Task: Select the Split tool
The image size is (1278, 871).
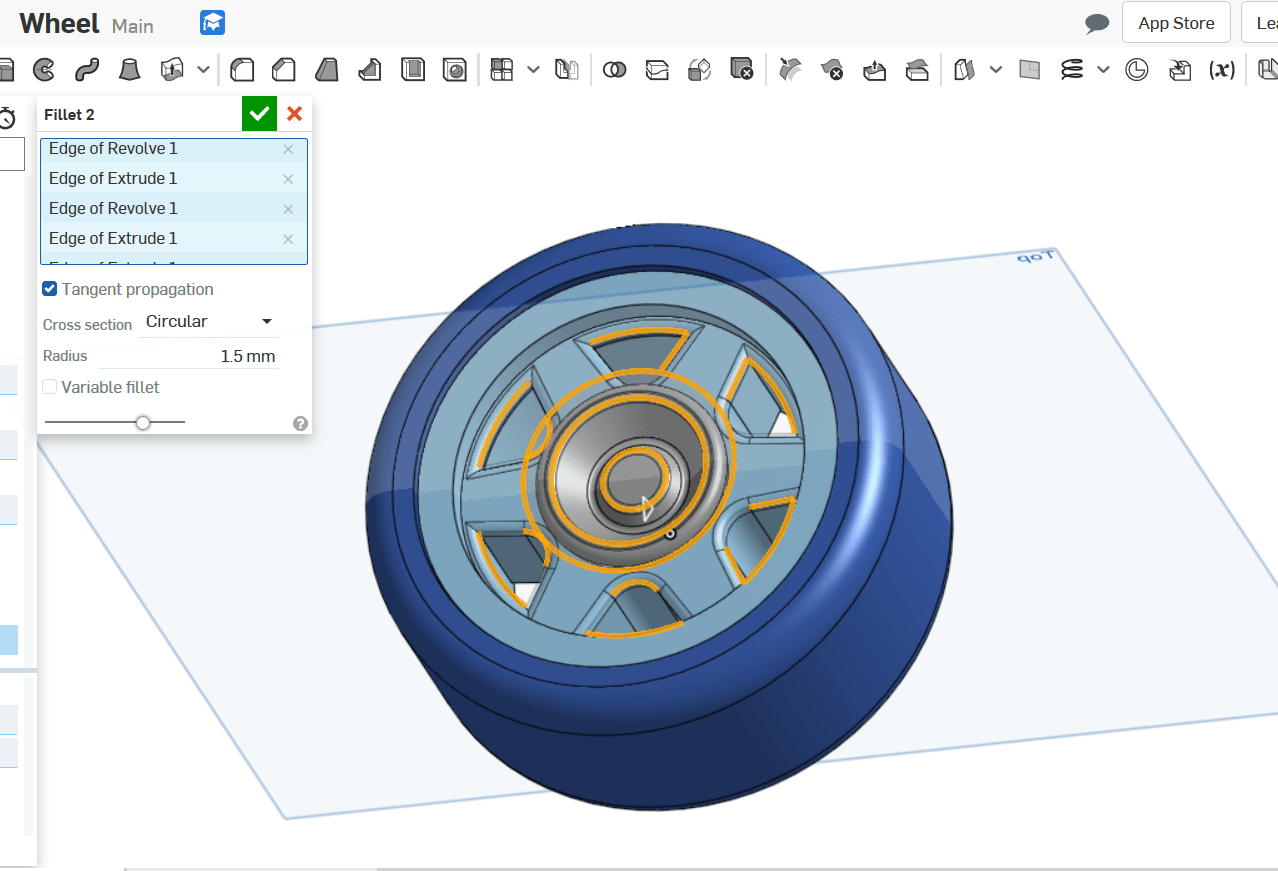Action: (x=657, y=69)
